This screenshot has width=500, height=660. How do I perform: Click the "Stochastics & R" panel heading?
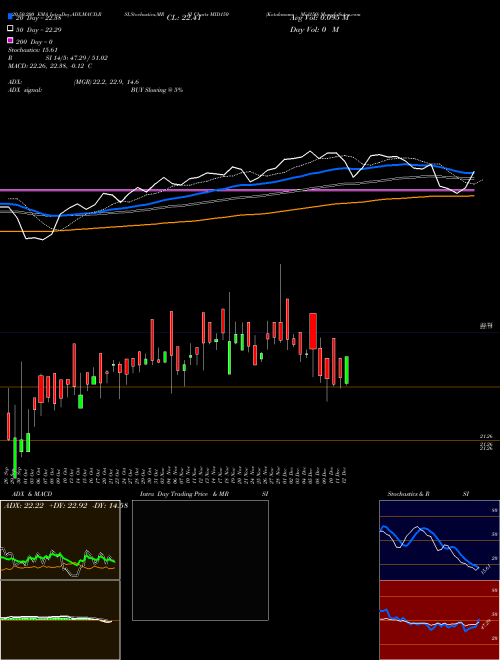pyautogui.click(x=408, y=494)
